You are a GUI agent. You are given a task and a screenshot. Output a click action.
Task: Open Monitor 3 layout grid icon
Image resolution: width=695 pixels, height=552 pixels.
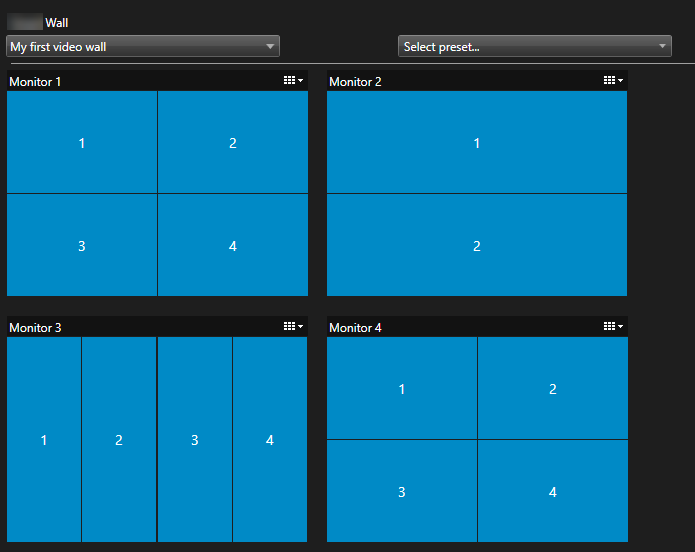click(293, 326)
